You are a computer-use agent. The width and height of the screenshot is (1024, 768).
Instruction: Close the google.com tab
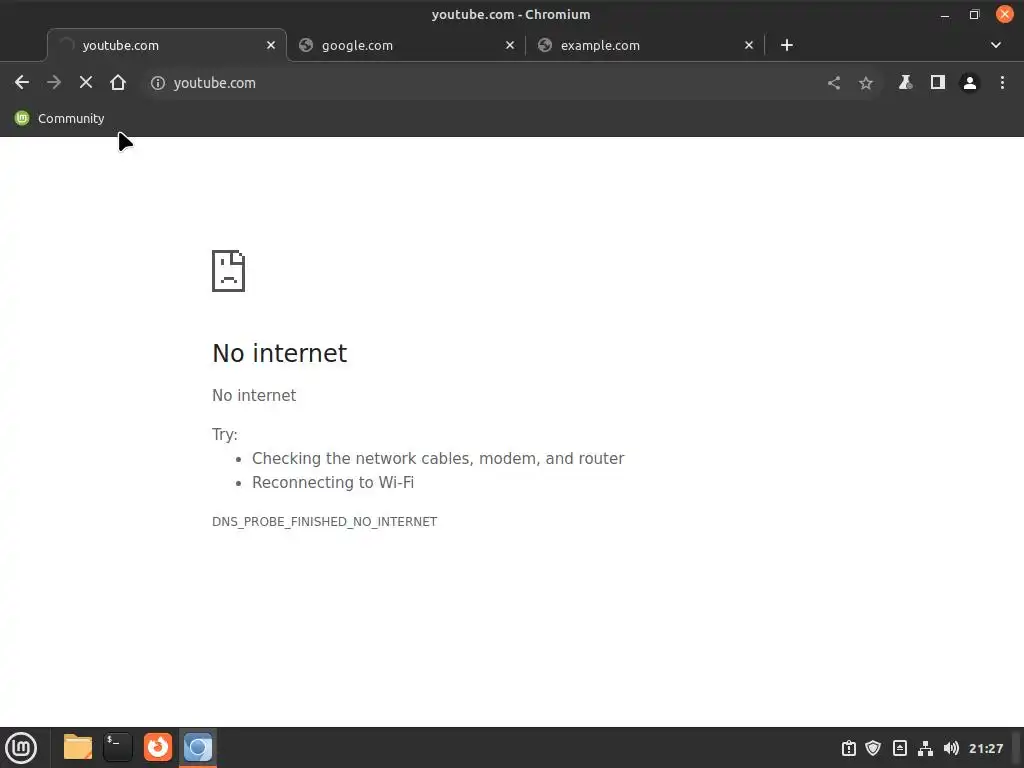pyautogui.click(x=510, y=45)
